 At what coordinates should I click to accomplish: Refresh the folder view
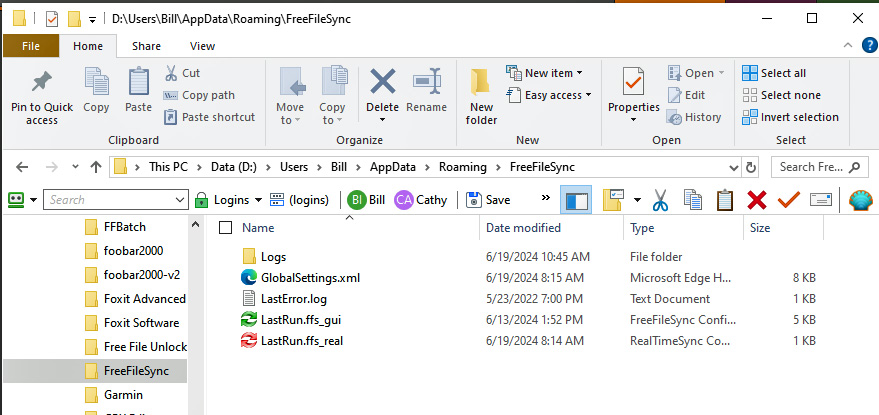point(750,167)
